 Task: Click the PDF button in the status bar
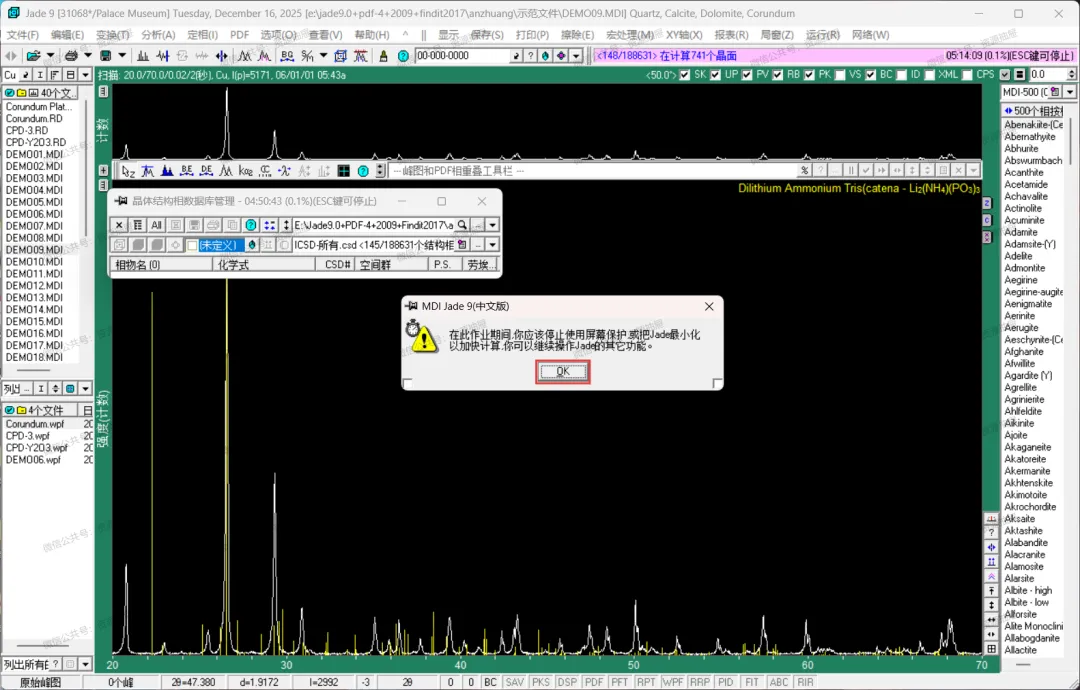(x=594, y=682)
